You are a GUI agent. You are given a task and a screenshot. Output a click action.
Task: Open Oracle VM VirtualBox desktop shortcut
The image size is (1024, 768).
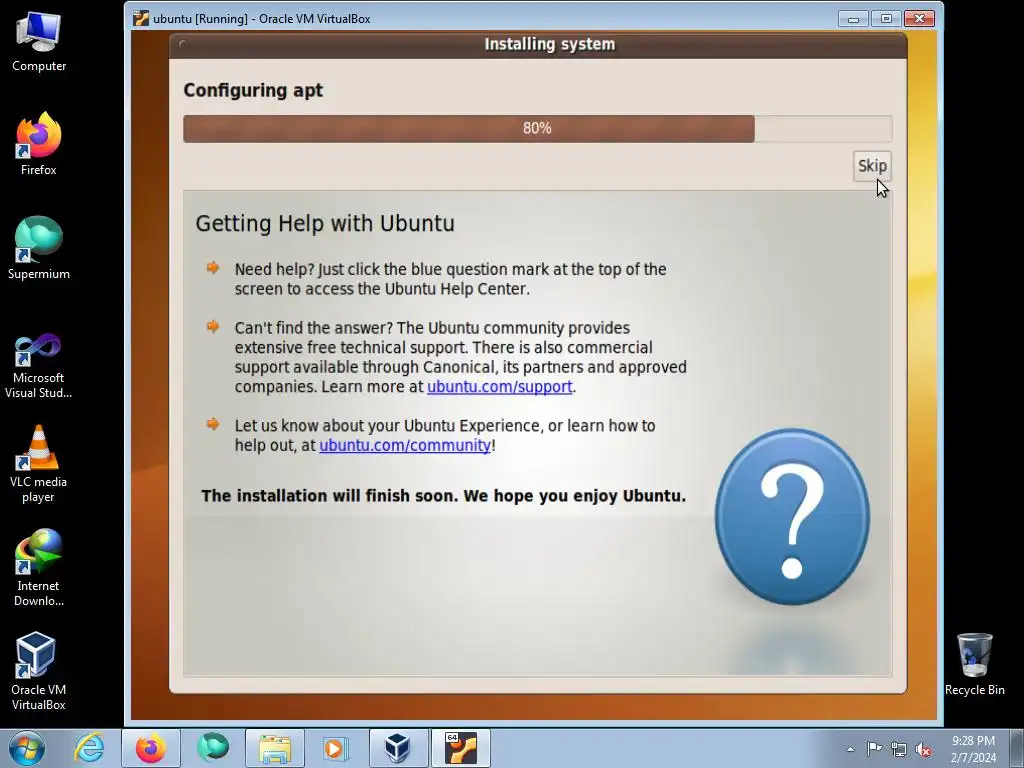point(39,671)
